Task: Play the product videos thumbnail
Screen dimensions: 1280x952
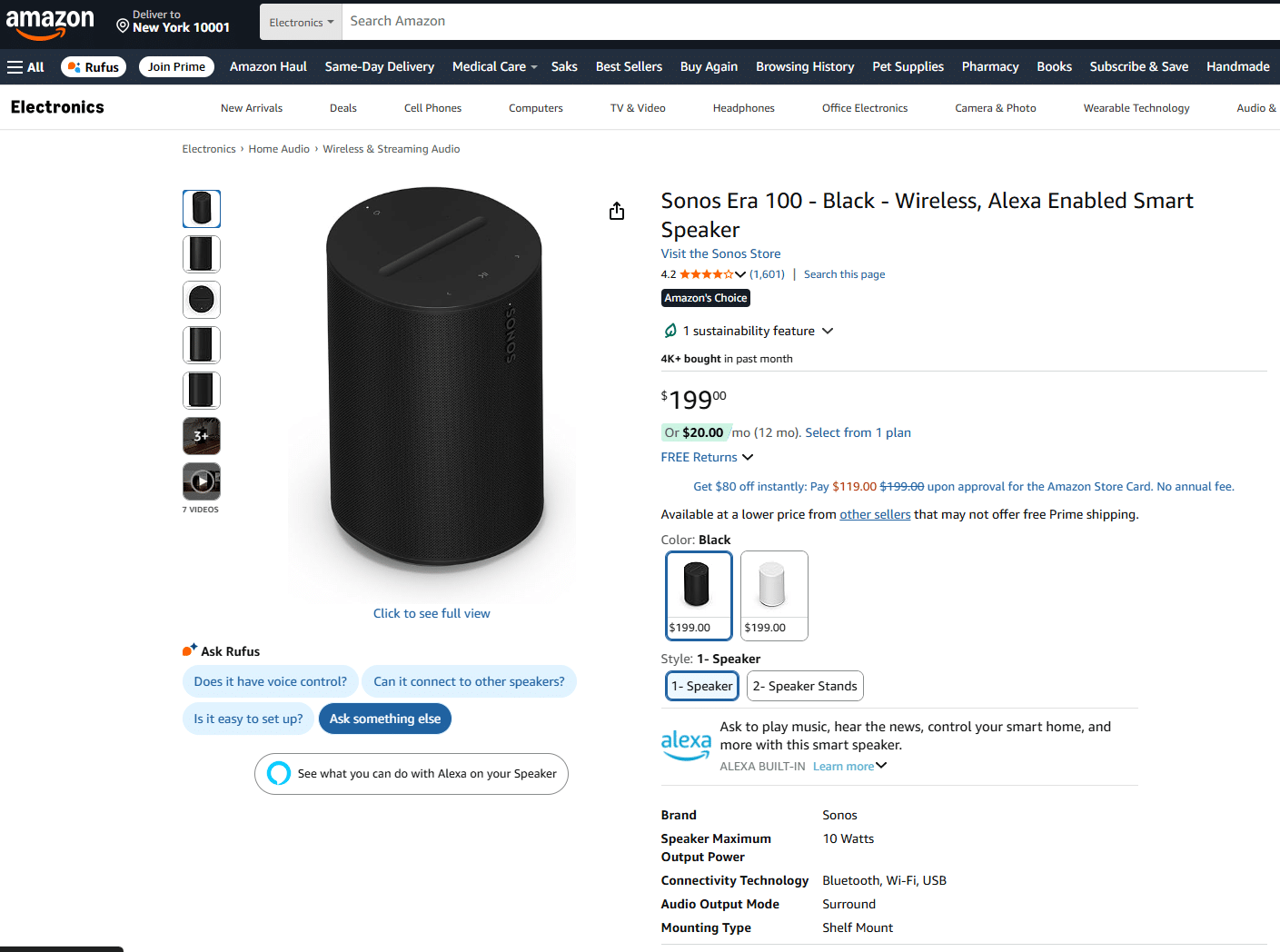Action: (x=202, y=481)
